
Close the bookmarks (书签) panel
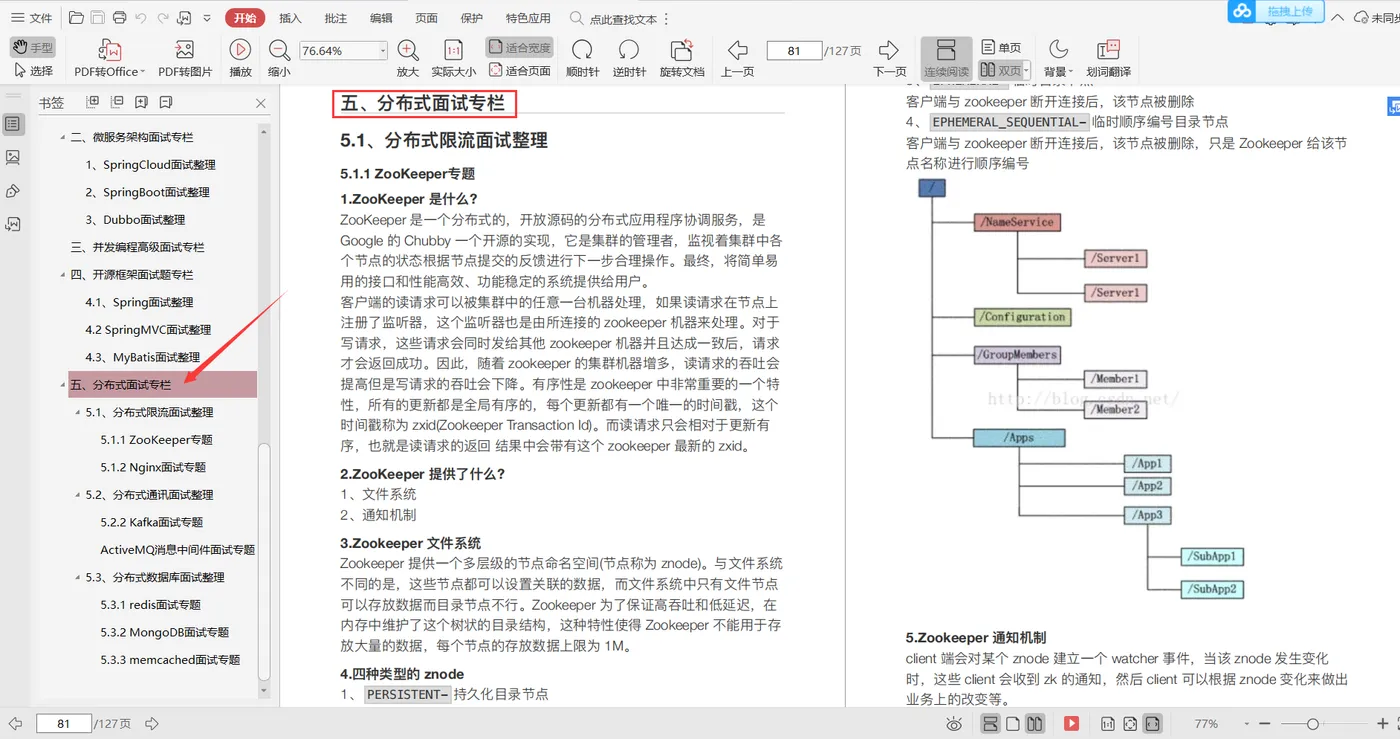coord(261,103)
